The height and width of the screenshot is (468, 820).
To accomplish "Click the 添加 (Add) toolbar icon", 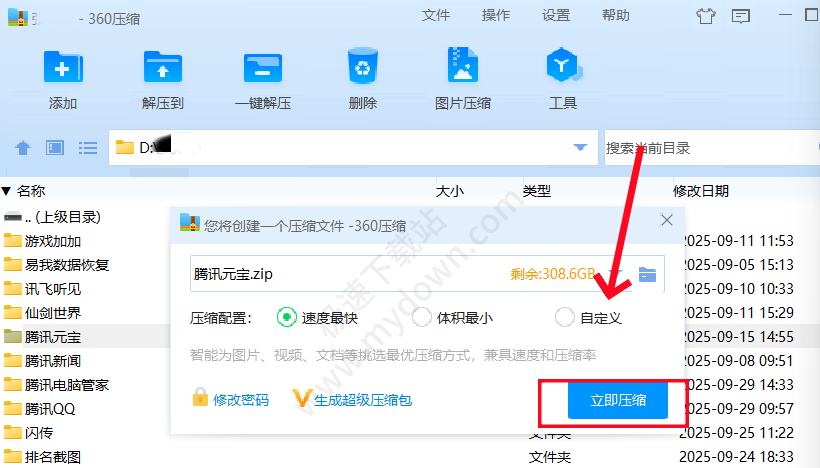I will tap(63, 67).
